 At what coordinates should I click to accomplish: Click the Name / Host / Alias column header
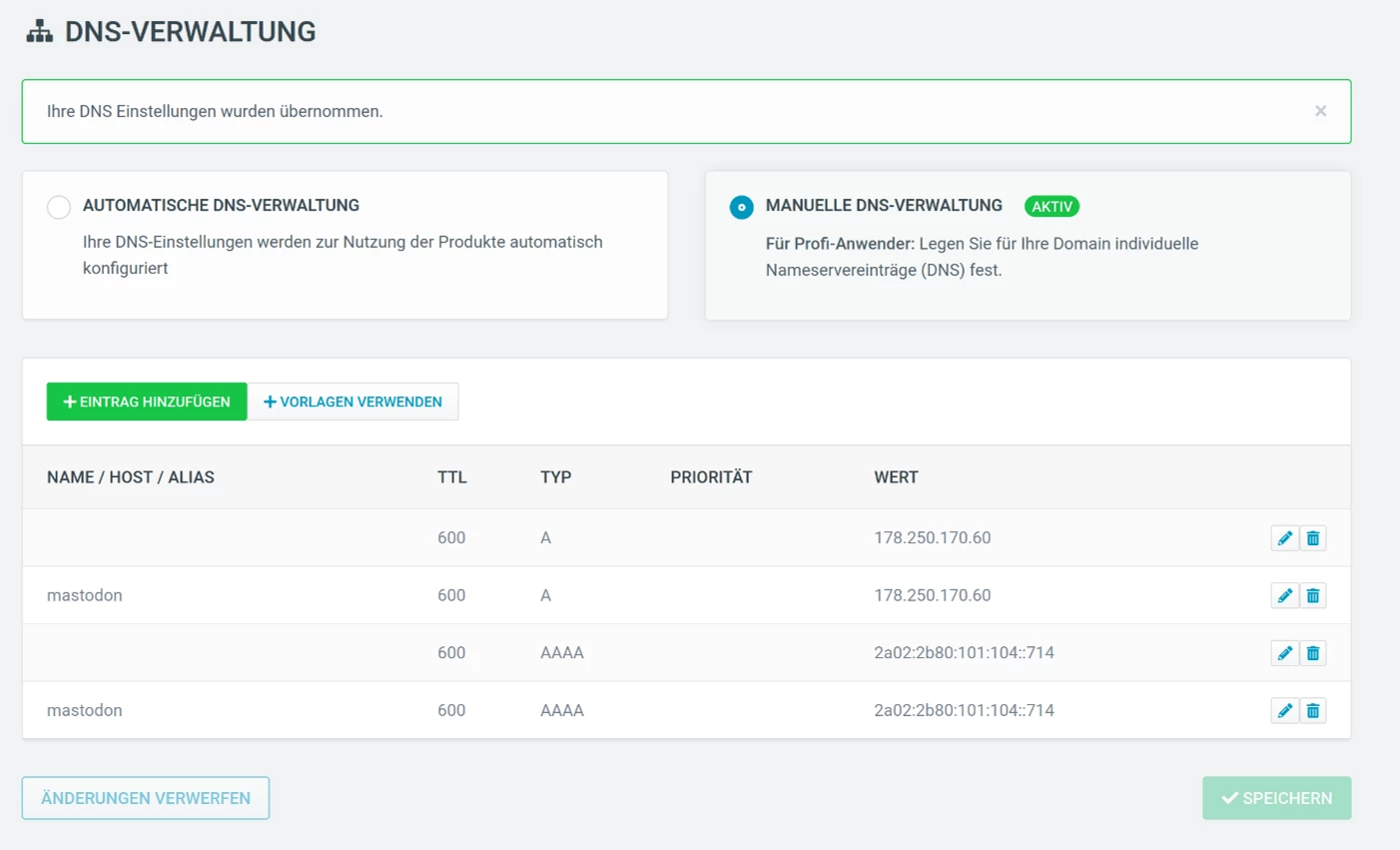(x=131, y=477)
